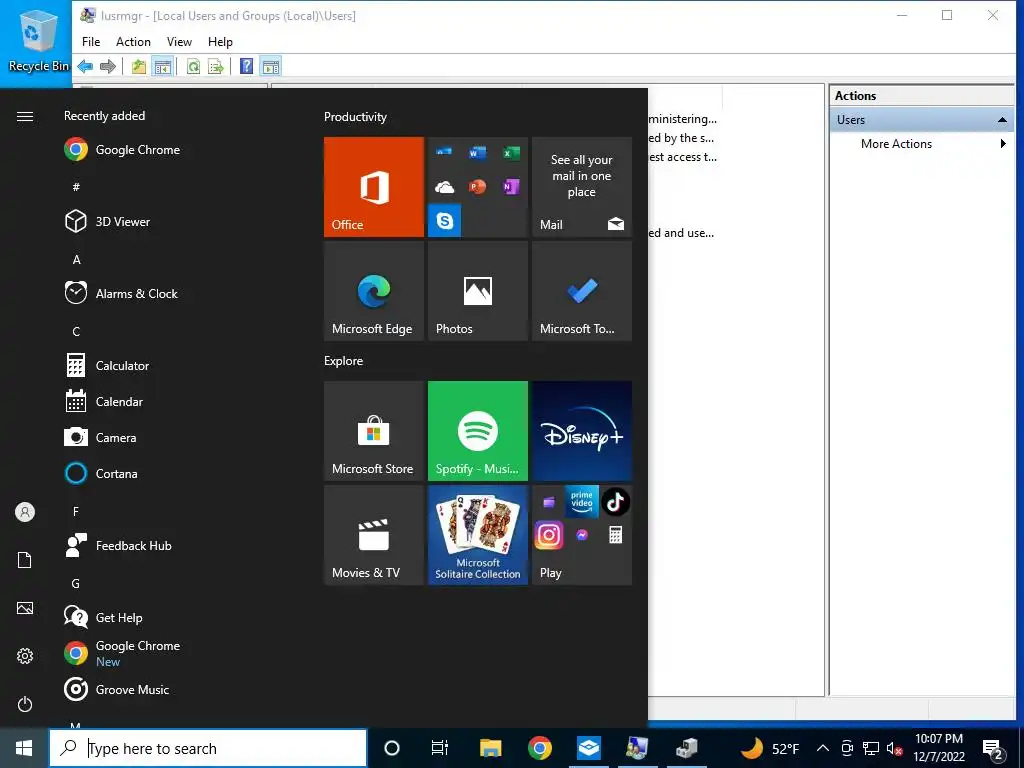The height and width of the screenshot is (768, 1024).
Task: Open the Photos tile
Action: (x=477, y=291)
